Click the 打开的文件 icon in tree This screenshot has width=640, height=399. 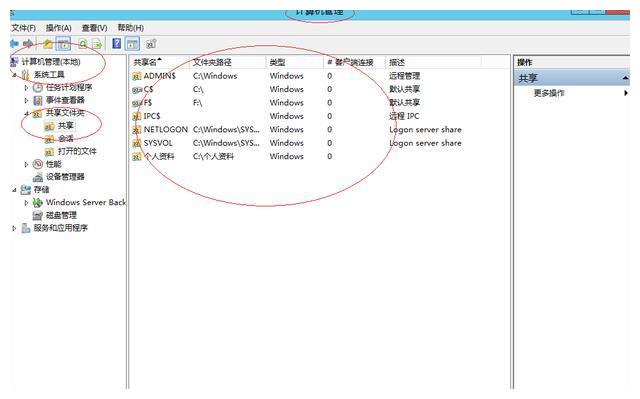(x=49, y=152)
